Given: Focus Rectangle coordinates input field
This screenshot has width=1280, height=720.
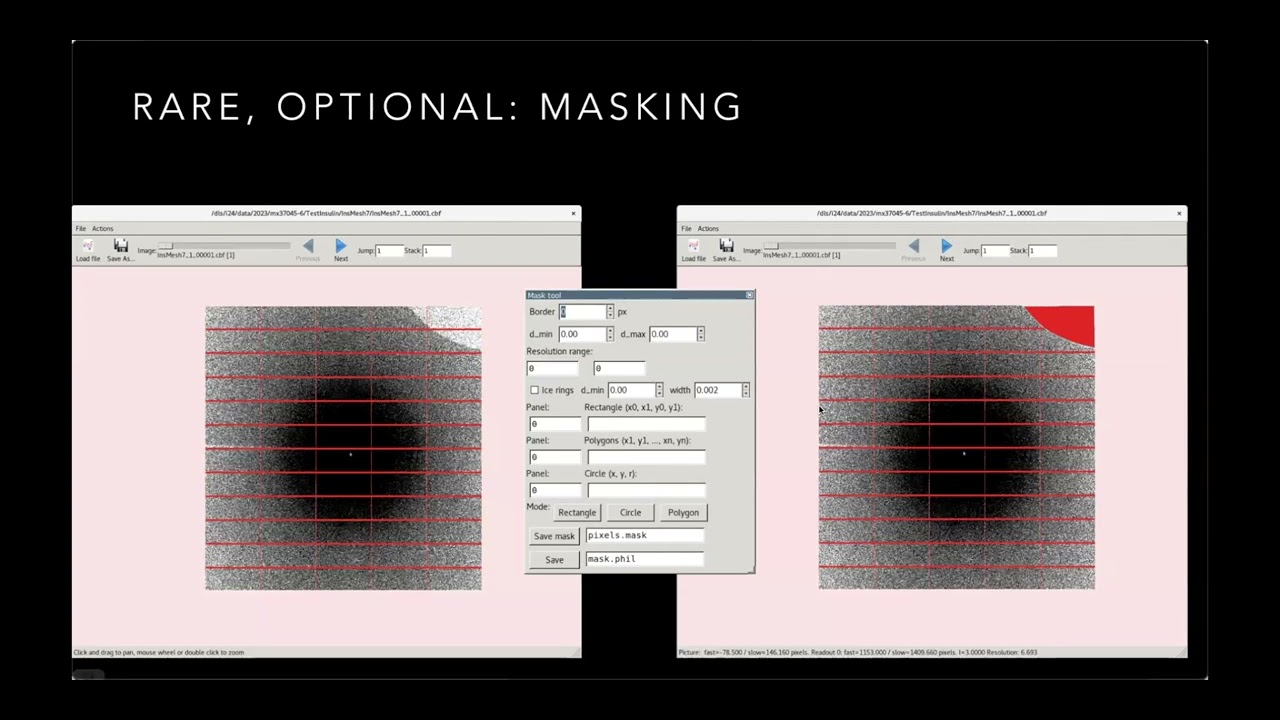Looking at the screenshot, I should 646,424.
